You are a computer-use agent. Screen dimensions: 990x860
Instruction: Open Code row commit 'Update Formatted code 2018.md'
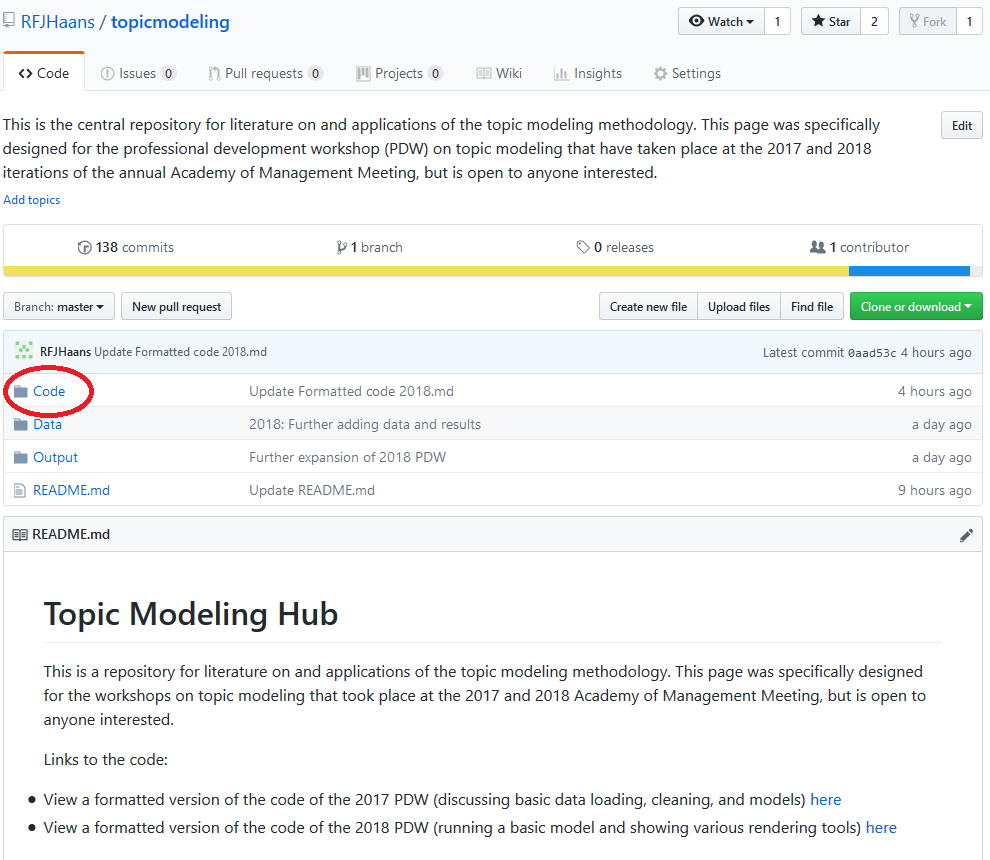(x=351, y=391)
